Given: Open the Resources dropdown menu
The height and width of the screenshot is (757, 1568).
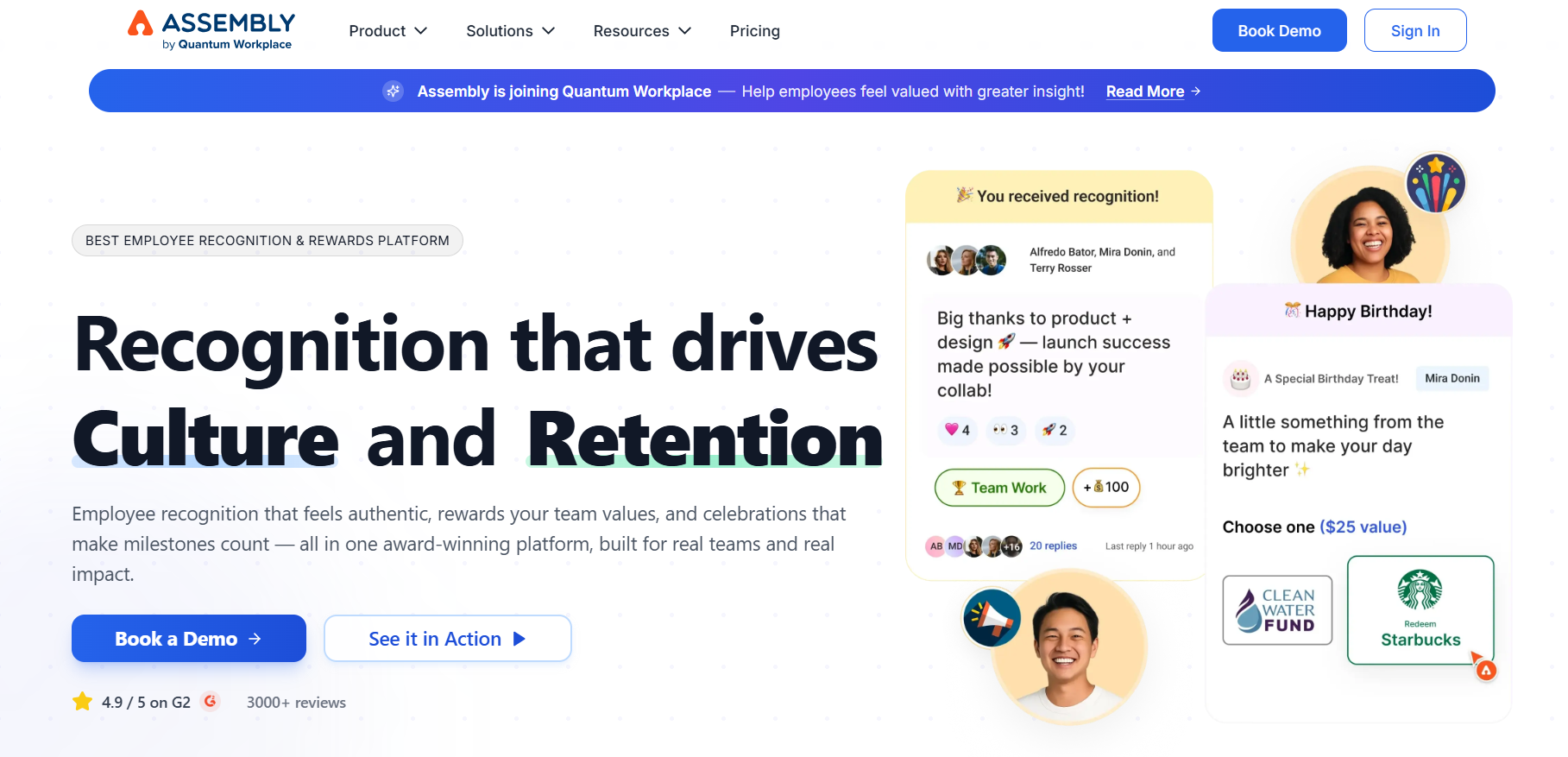Looking at the screenshot, I should 643,31.
